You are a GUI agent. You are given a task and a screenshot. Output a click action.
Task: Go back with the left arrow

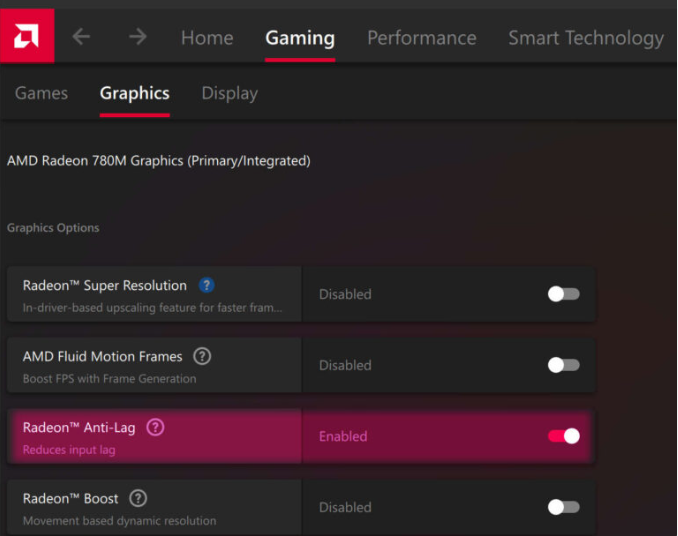coord(81,37)
